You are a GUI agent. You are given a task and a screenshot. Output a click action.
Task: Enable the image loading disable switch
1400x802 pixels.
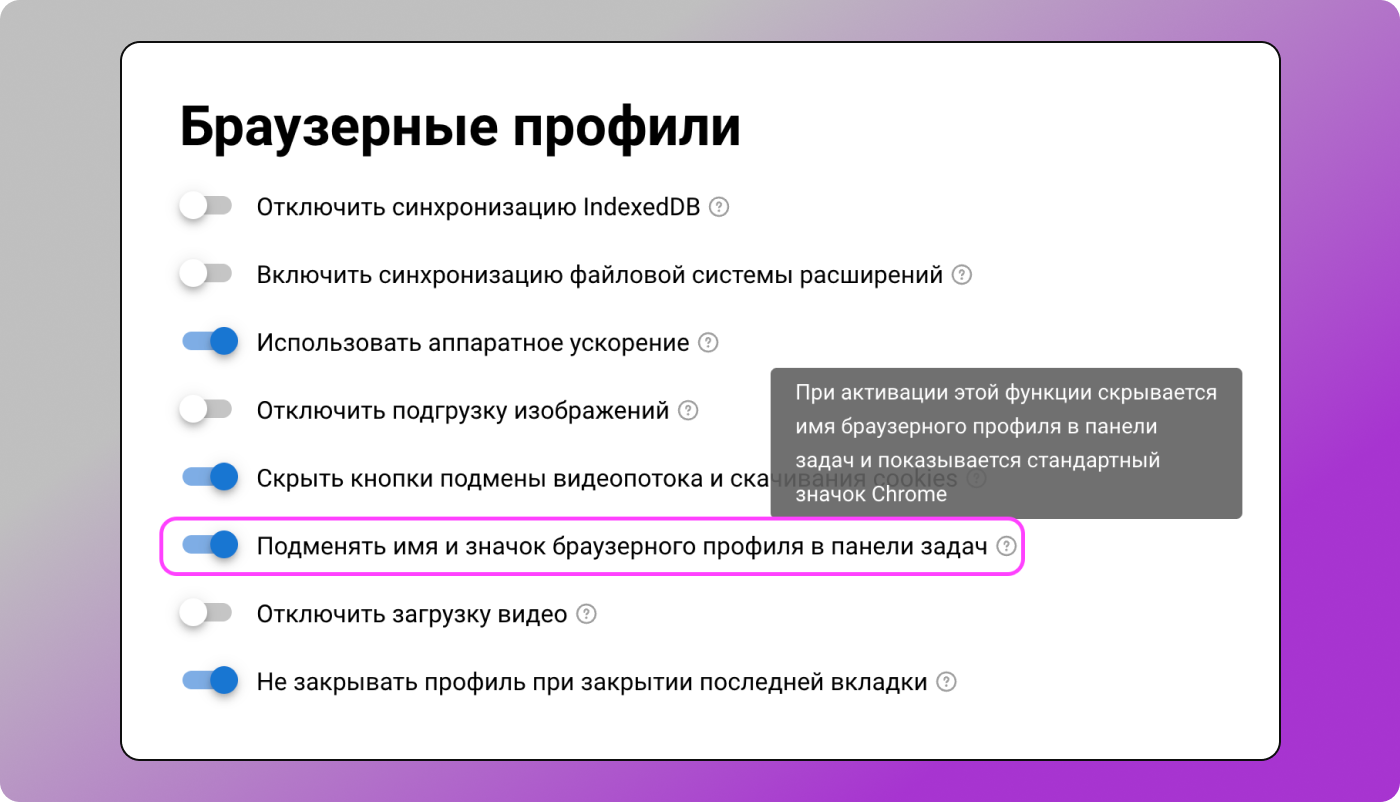207,410
